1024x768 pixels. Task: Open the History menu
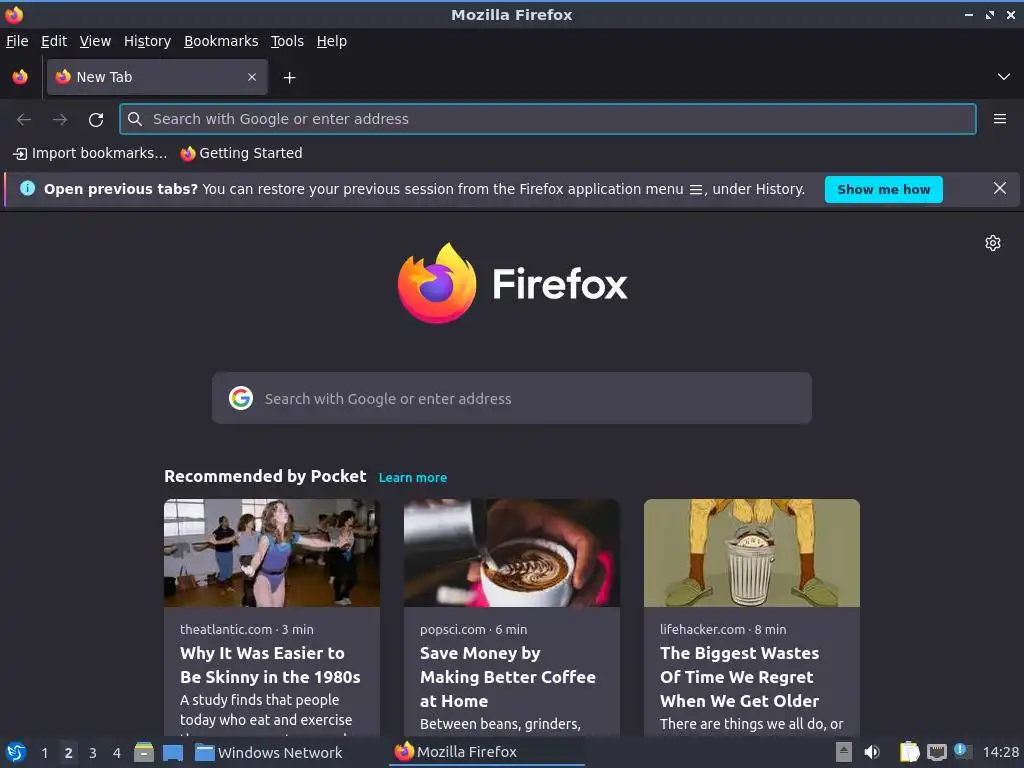tap(148, 41)
